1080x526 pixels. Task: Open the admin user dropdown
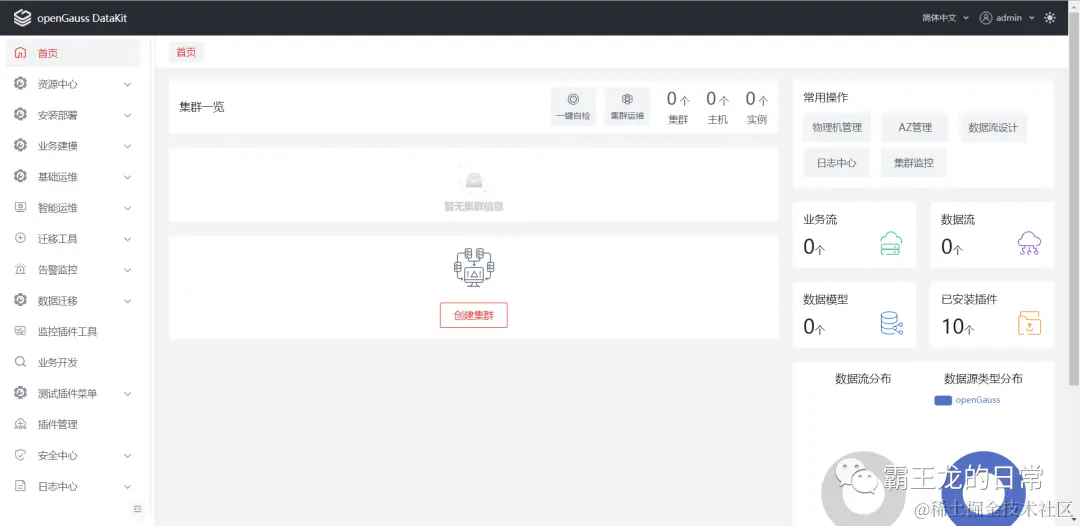[1007, 18]
